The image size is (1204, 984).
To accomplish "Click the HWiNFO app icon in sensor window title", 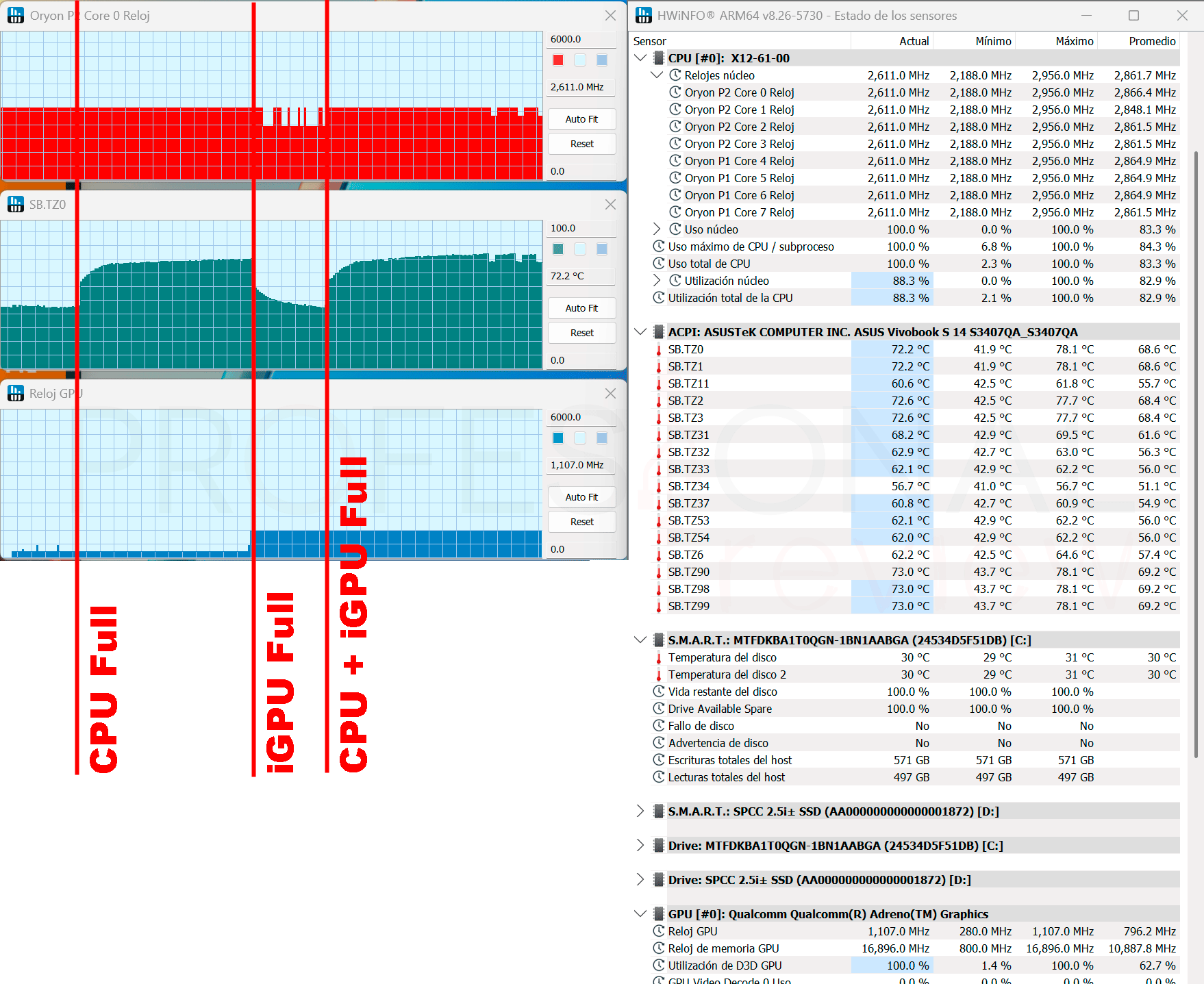I will [644, 15].
